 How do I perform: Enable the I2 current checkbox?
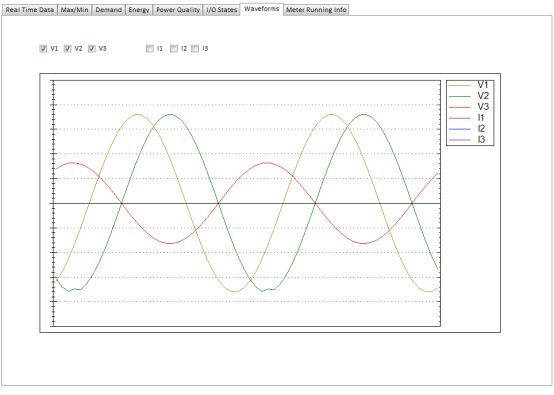(174, 49)
